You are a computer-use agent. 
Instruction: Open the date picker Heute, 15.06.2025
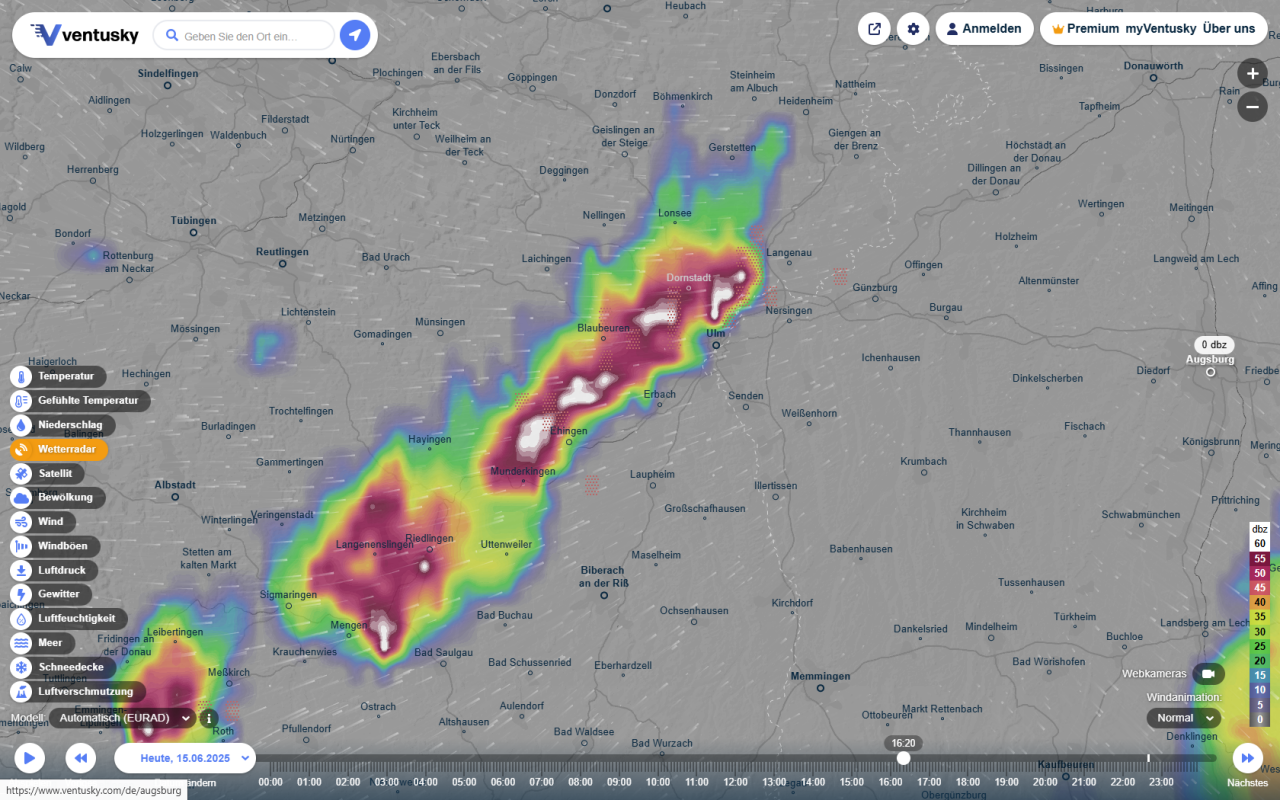point(185,758)
